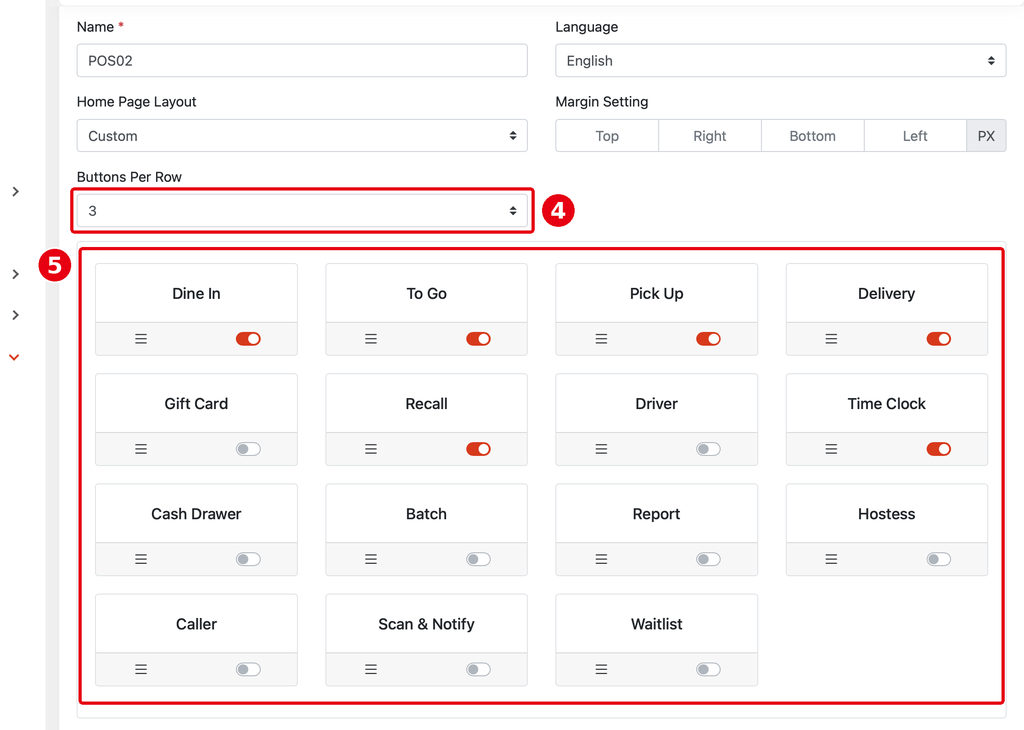The height and width of the screenshot is (730, 1024).
Task: Click the Top margin input field
Action: coord(607,136)
